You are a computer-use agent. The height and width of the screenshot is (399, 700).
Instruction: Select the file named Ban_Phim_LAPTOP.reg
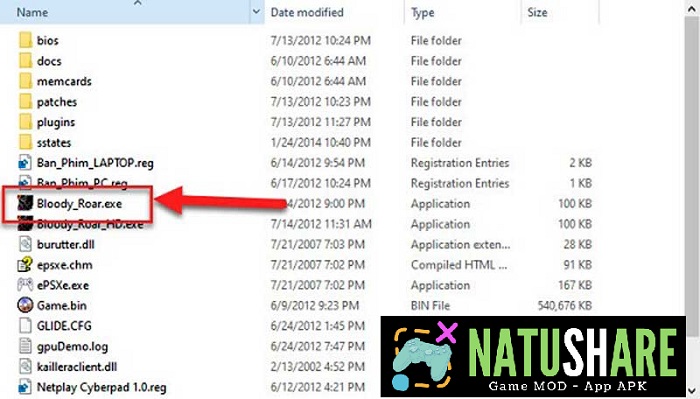coord(95,163)
